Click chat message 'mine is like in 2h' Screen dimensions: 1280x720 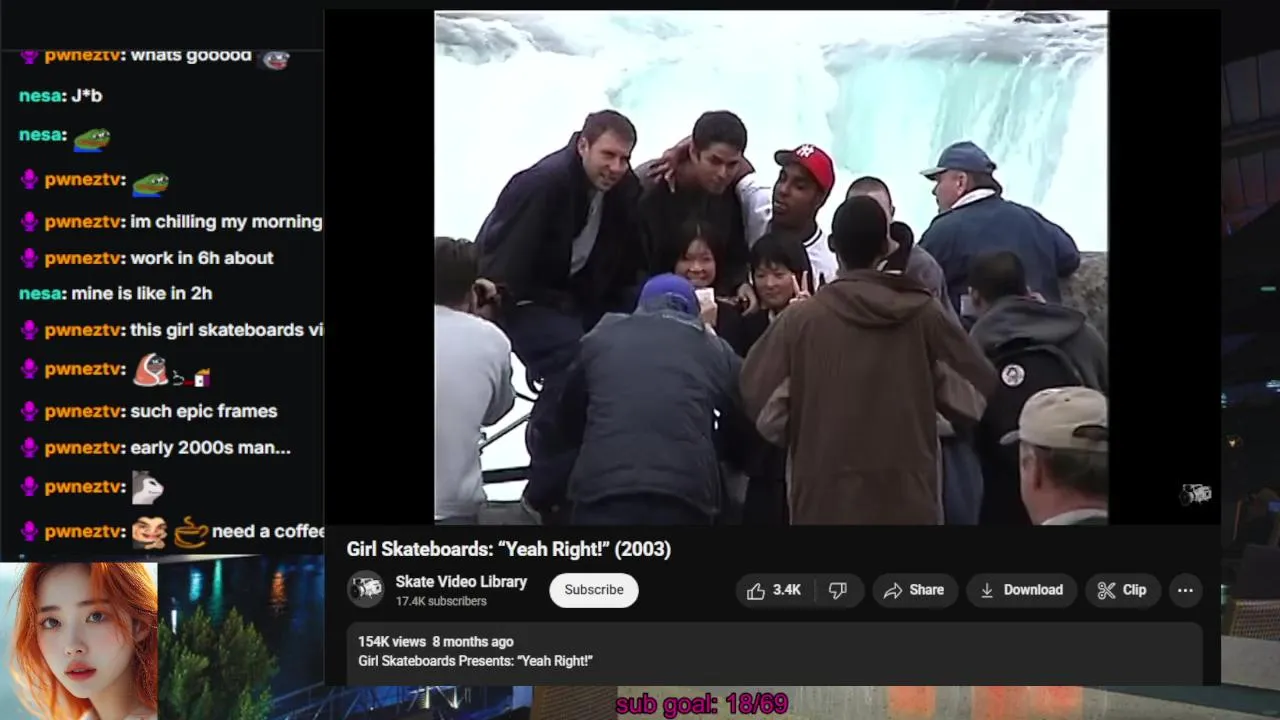(142, 294)
